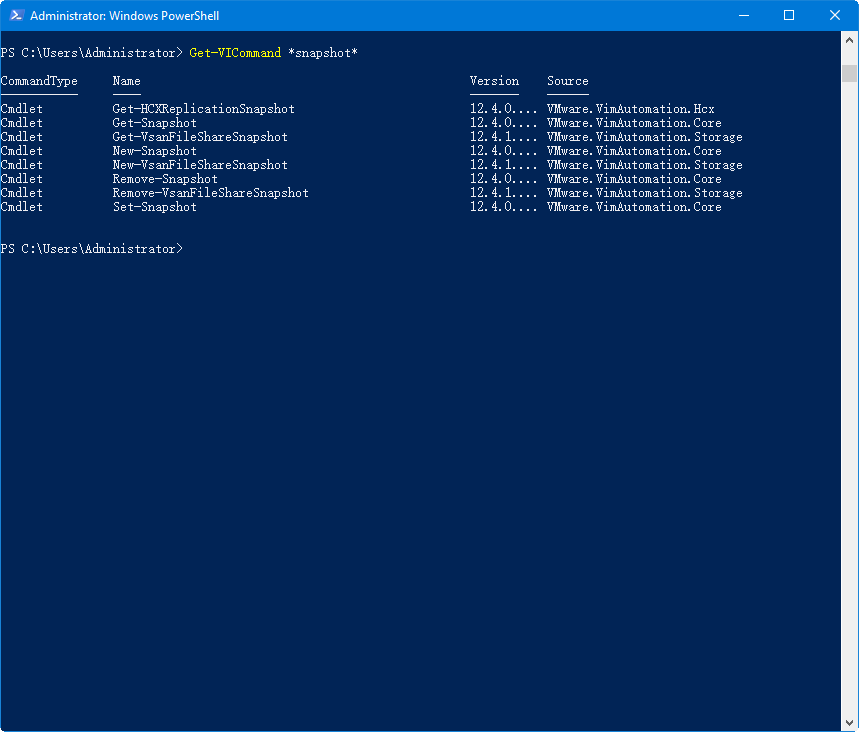Click the Version column header
The width and height of the screenshot is (859, 732).
click(x=495, y=81)
